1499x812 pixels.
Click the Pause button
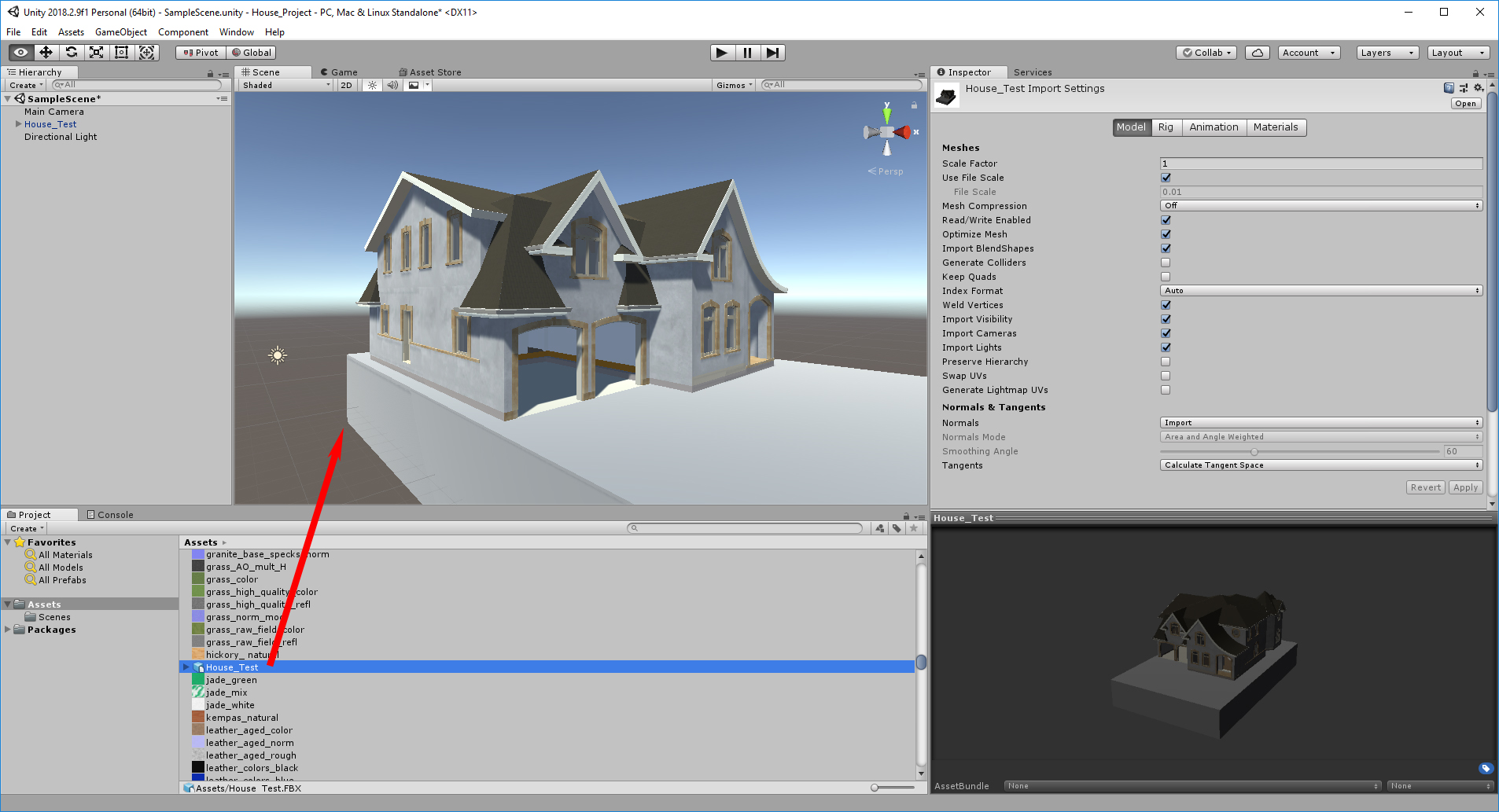[747, 53]
